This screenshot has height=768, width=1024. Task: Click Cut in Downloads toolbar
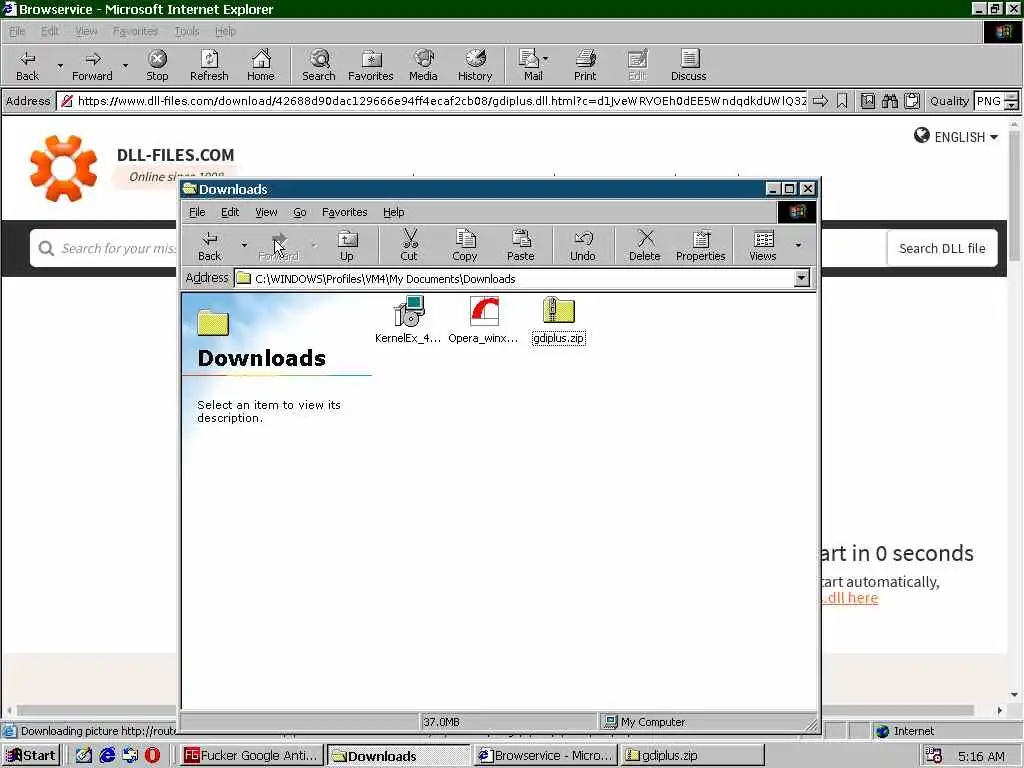tap(409, 246)
